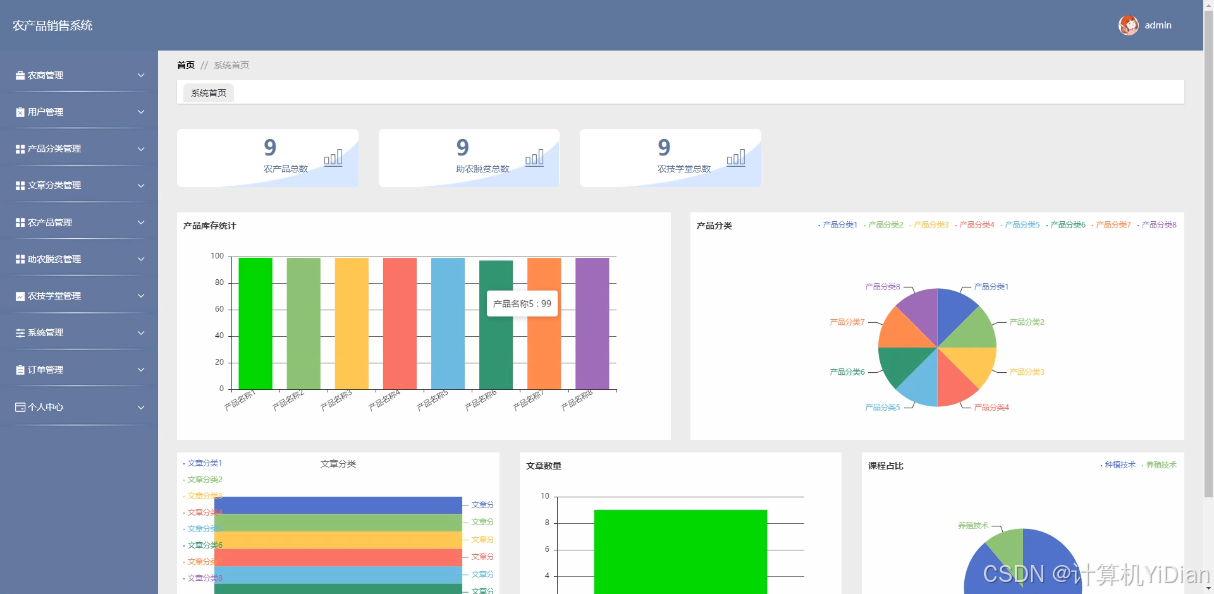Open the 订单管理 menu label
This screenshot has height=594, width=1214.
click(x=45, y=370)
